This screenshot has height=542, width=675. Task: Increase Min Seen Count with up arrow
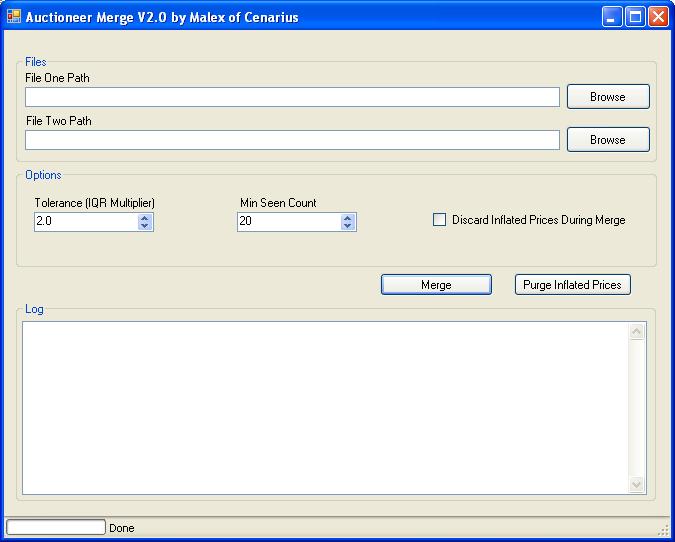[x=348, y=218]
